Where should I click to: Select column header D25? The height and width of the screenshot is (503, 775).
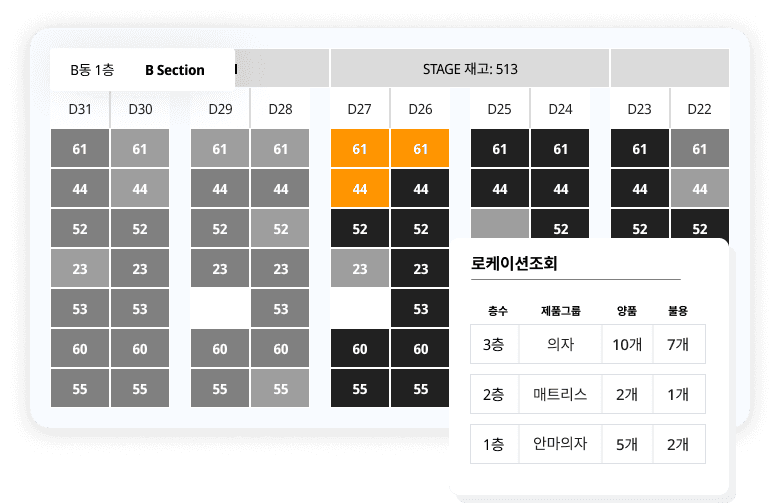click(x=500, y=109)
